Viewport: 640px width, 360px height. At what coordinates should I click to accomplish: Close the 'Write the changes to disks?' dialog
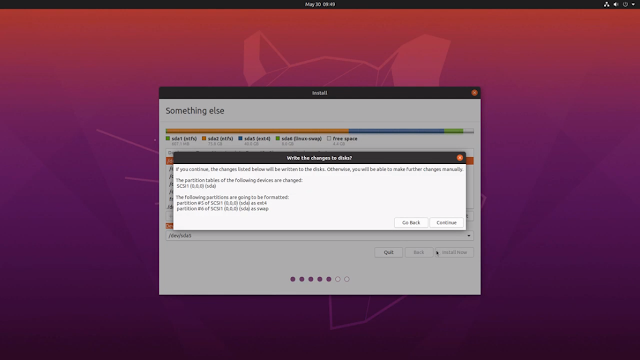460,158
